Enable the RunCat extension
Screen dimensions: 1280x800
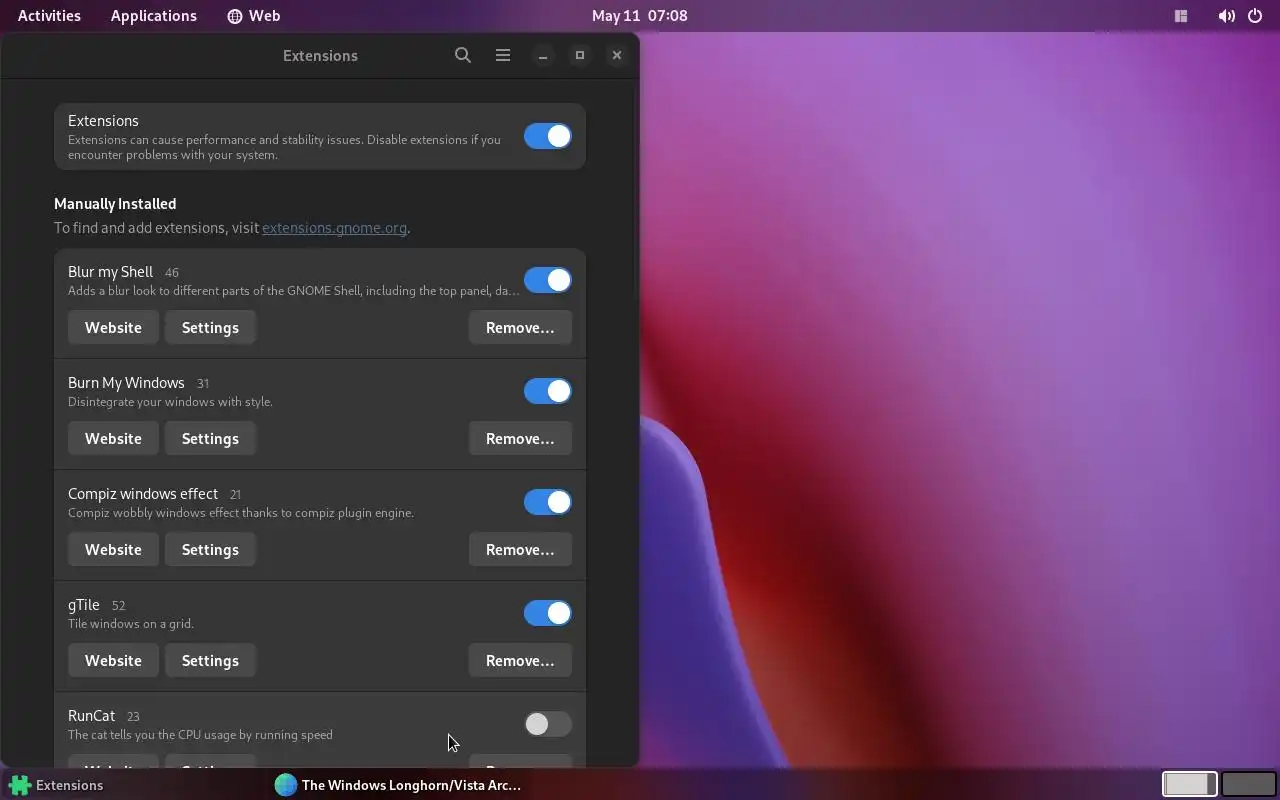[x=548, y=724]
